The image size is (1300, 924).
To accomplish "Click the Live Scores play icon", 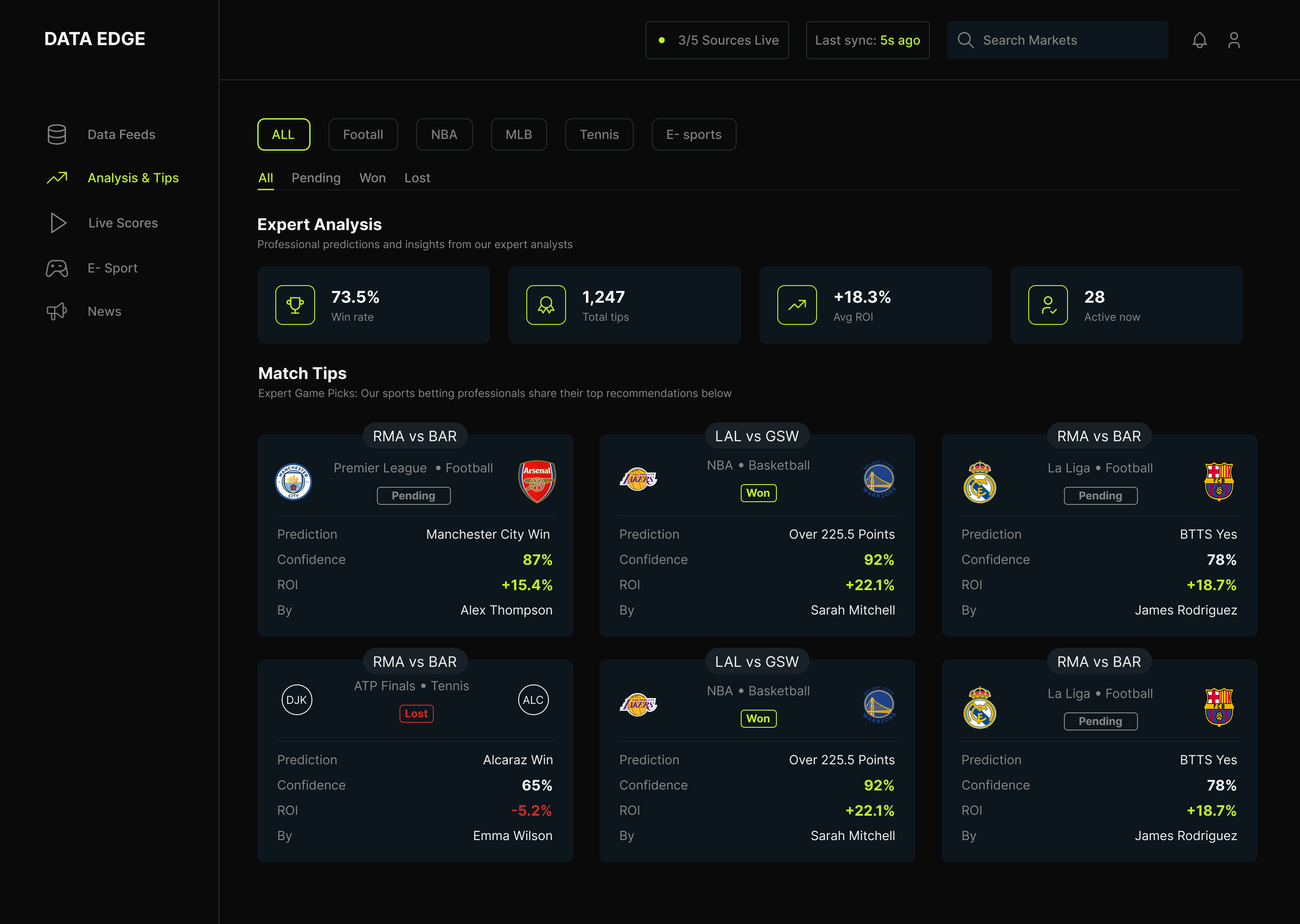I will click(58, 223).
